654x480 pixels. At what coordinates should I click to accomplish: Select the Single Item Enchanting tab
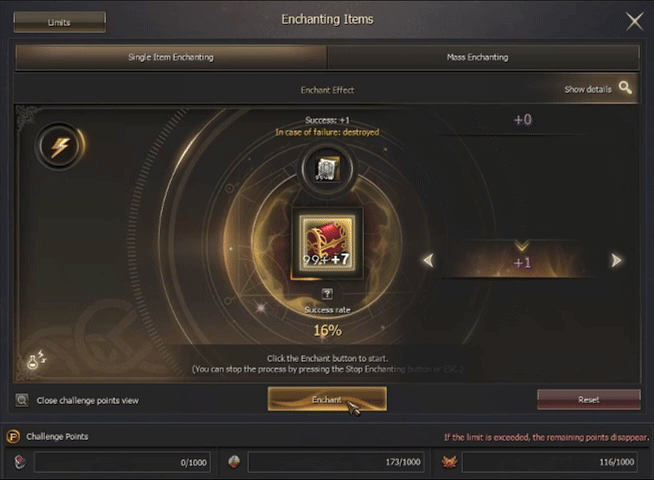(171, 58)
